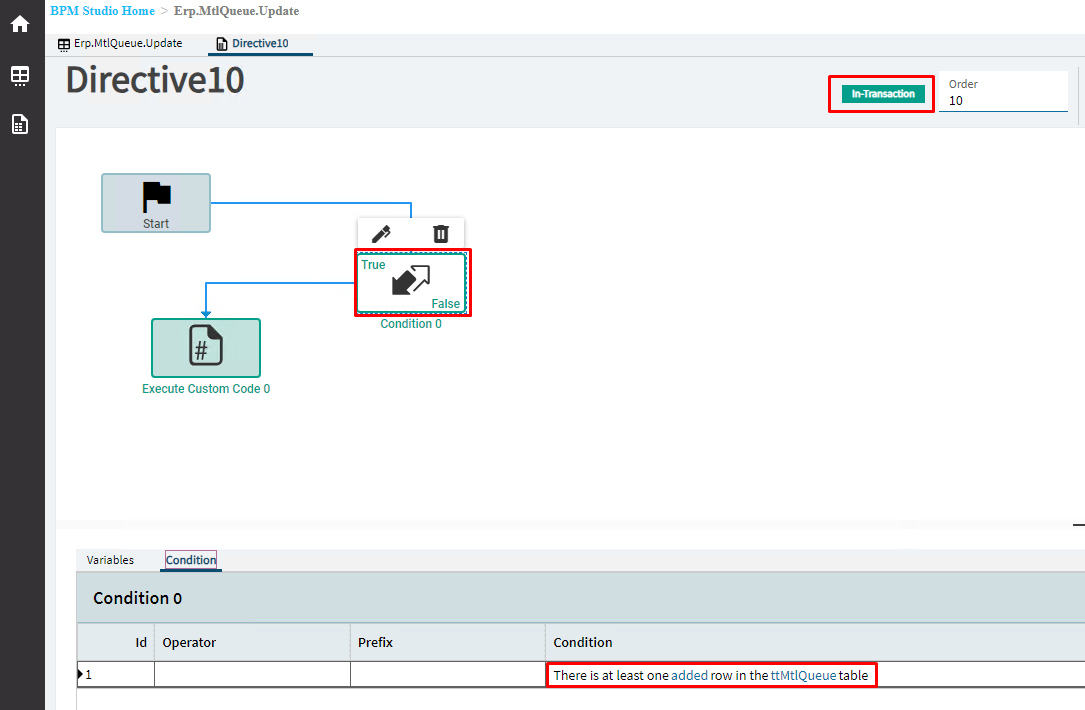Click the 'ttMtlQueue' table link
Screen dimensions: 1085x710
(x=803, y=675)
